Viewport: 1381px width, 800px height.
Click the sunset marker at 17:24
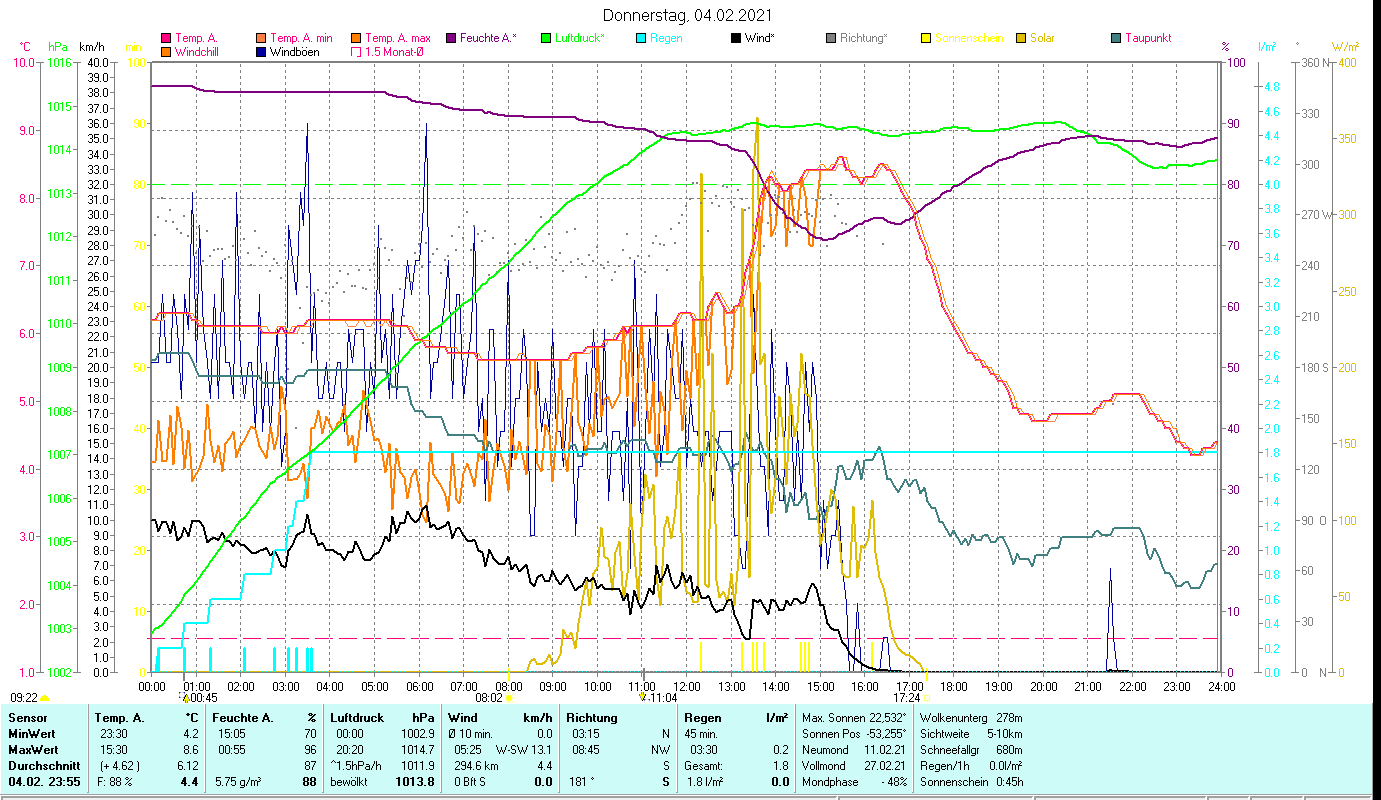tap(926, 698)
